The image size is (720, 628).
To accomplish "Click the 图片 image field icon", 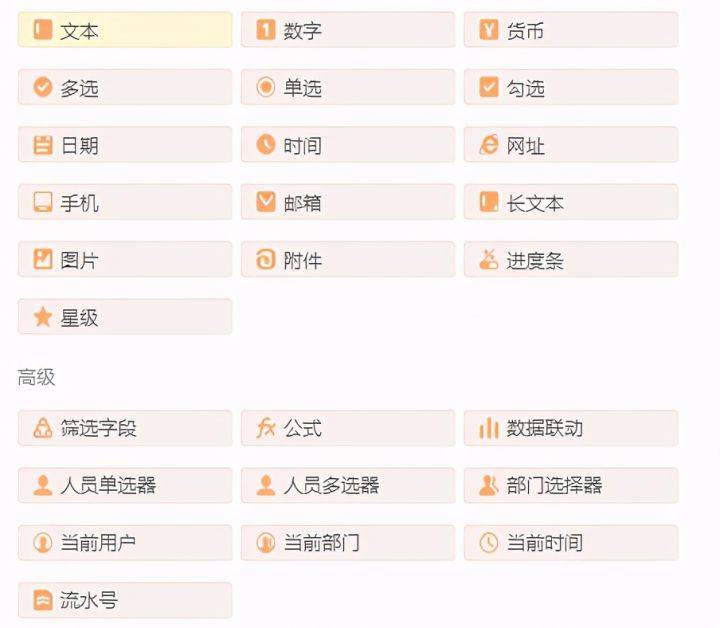I will click(42, 260).
